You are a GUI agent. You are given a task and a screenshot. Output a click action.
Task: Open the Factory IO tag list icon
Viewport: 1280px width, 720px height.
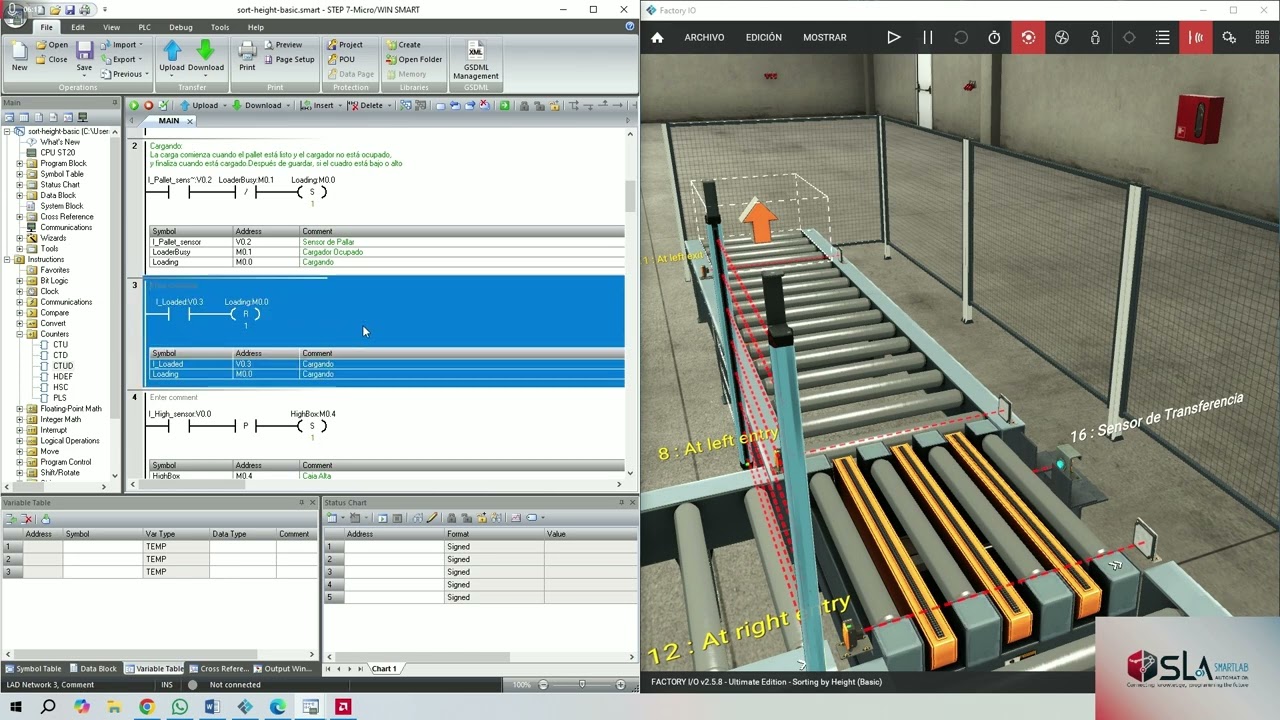[x=1162, y=38]
